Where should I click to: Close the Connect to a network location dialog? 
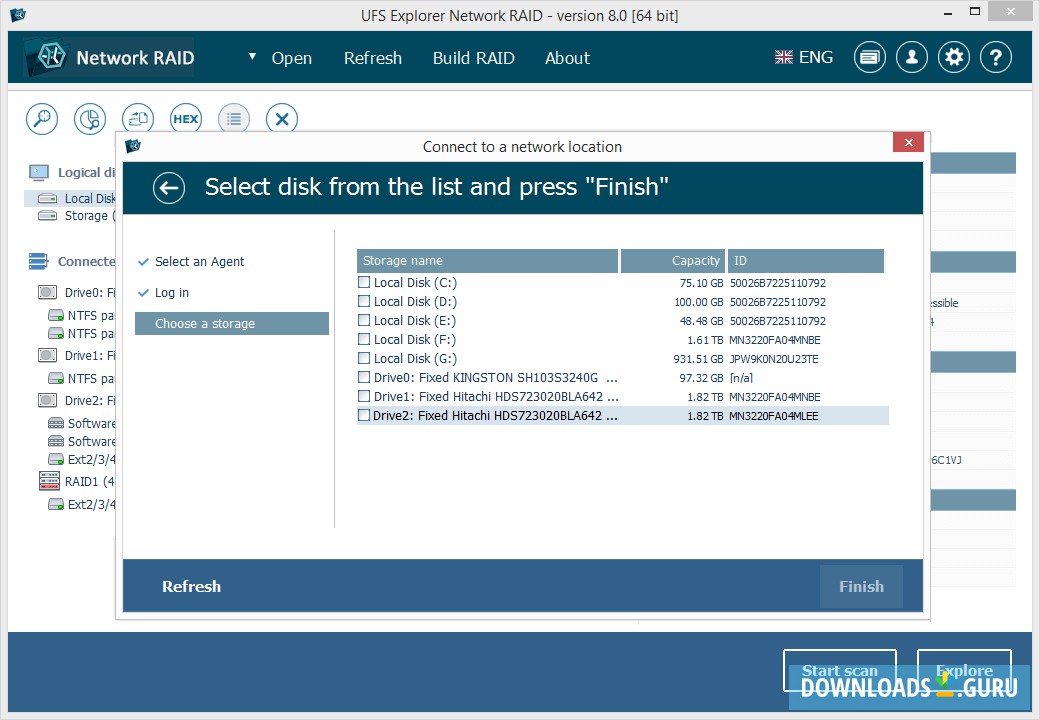click(x=908, y=143)
